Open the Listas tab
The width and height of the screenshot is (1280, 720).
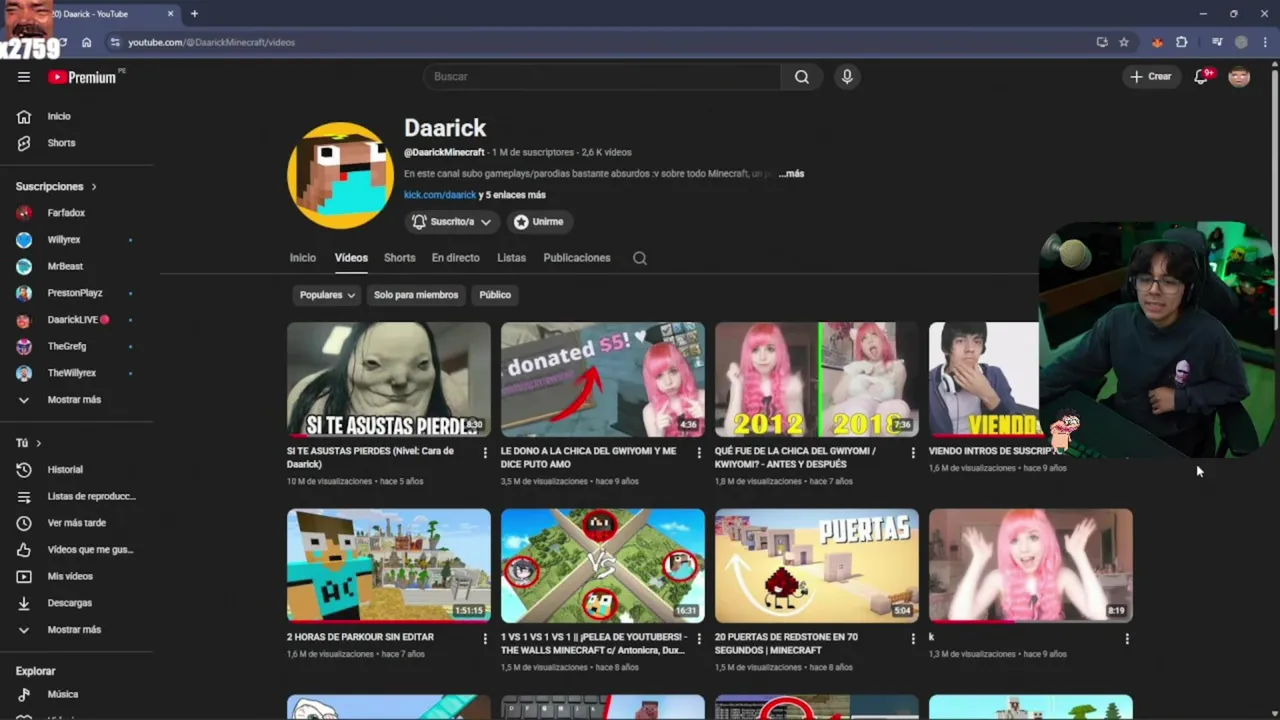tap(511, 258)
